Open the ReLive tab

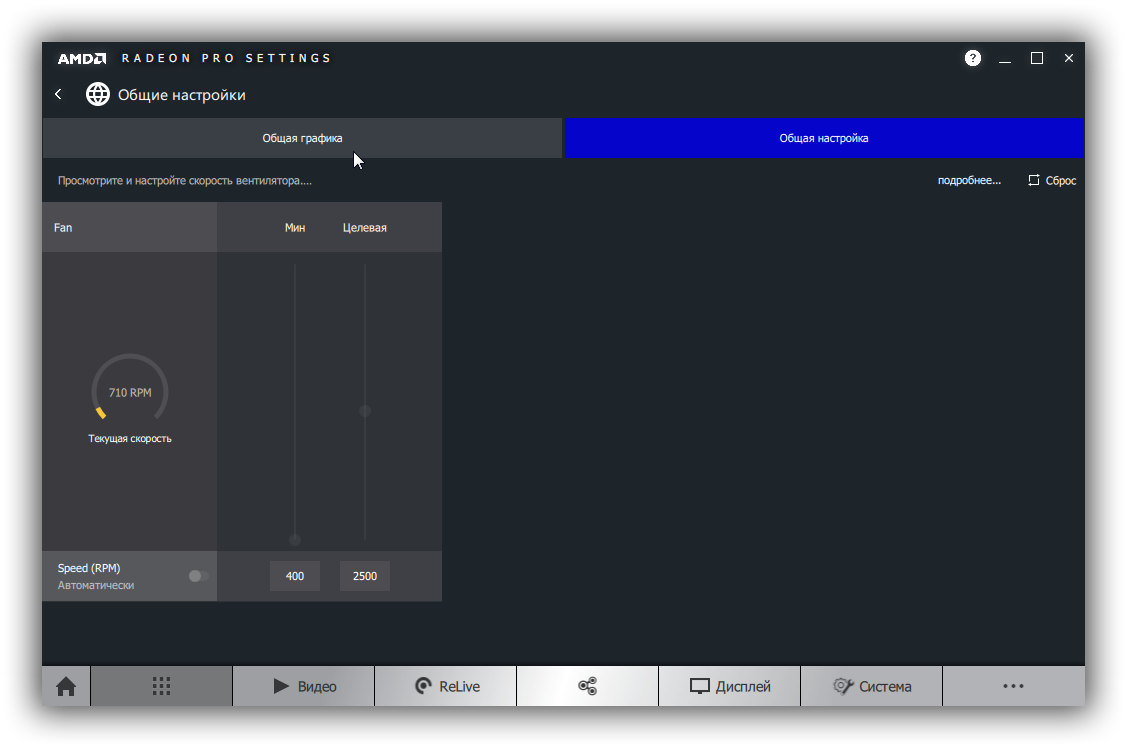click(x=446, y=686)
